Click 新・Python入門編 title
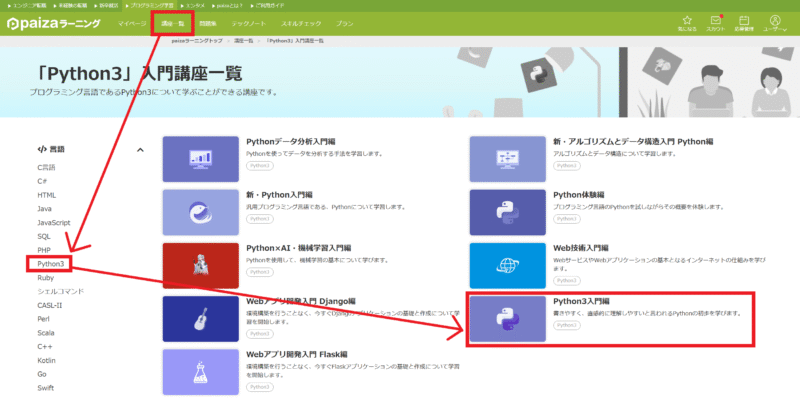This screenshot has height=406, width=800. tap(279, 195)
